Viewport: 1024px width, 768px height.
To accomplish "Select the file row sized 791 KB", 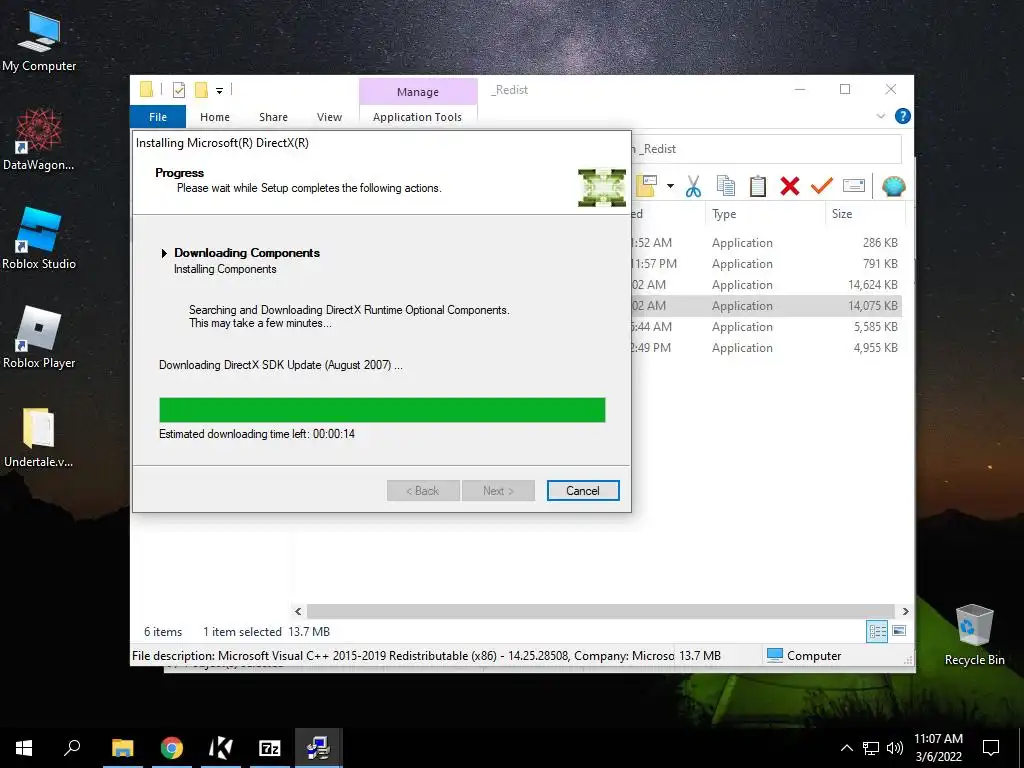I will tap(766, 263).
